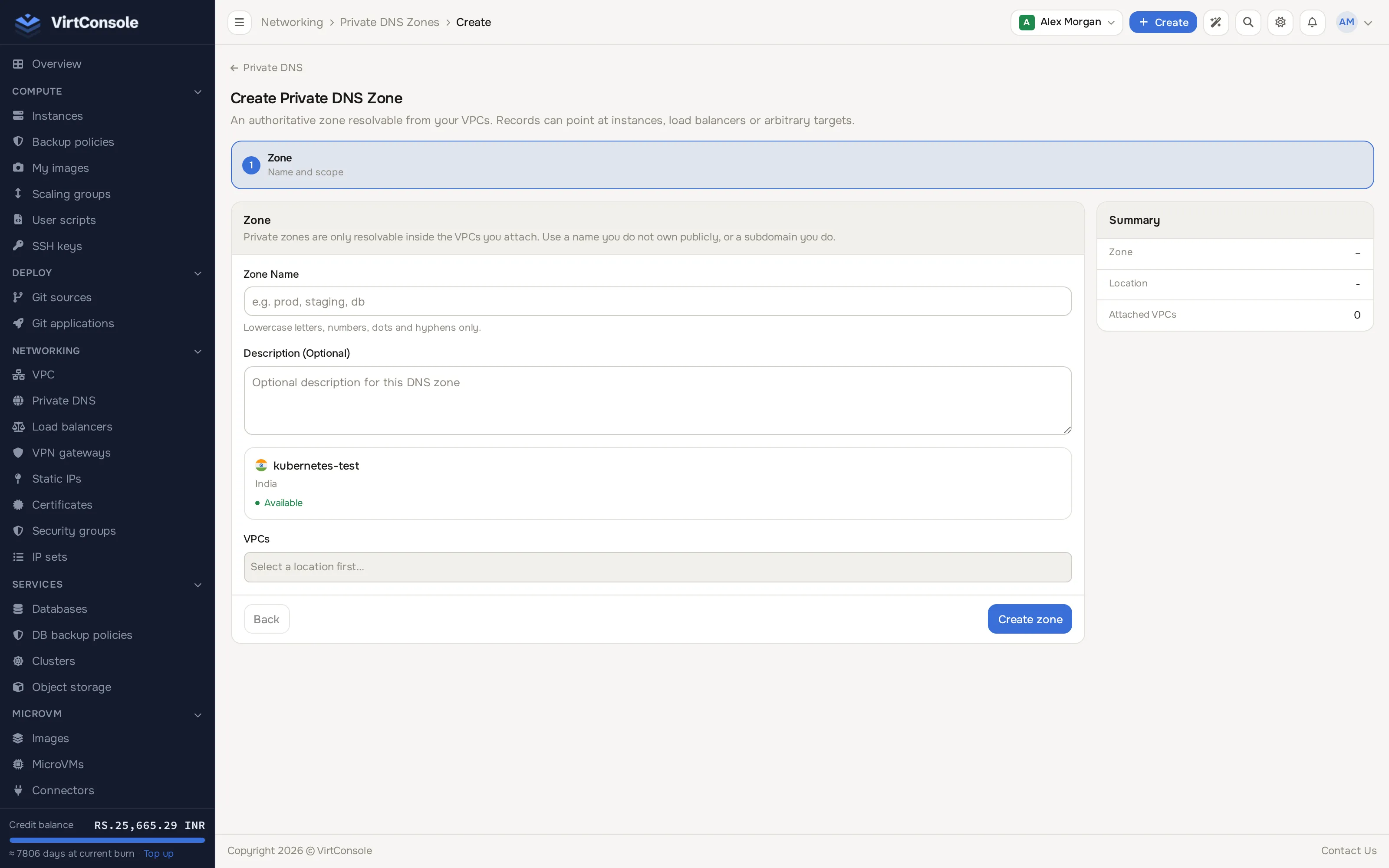Image resolution: width=1389 pixels, height=868 pixels.
Task: Click the VPC network icon
Action: click(18, 374)
